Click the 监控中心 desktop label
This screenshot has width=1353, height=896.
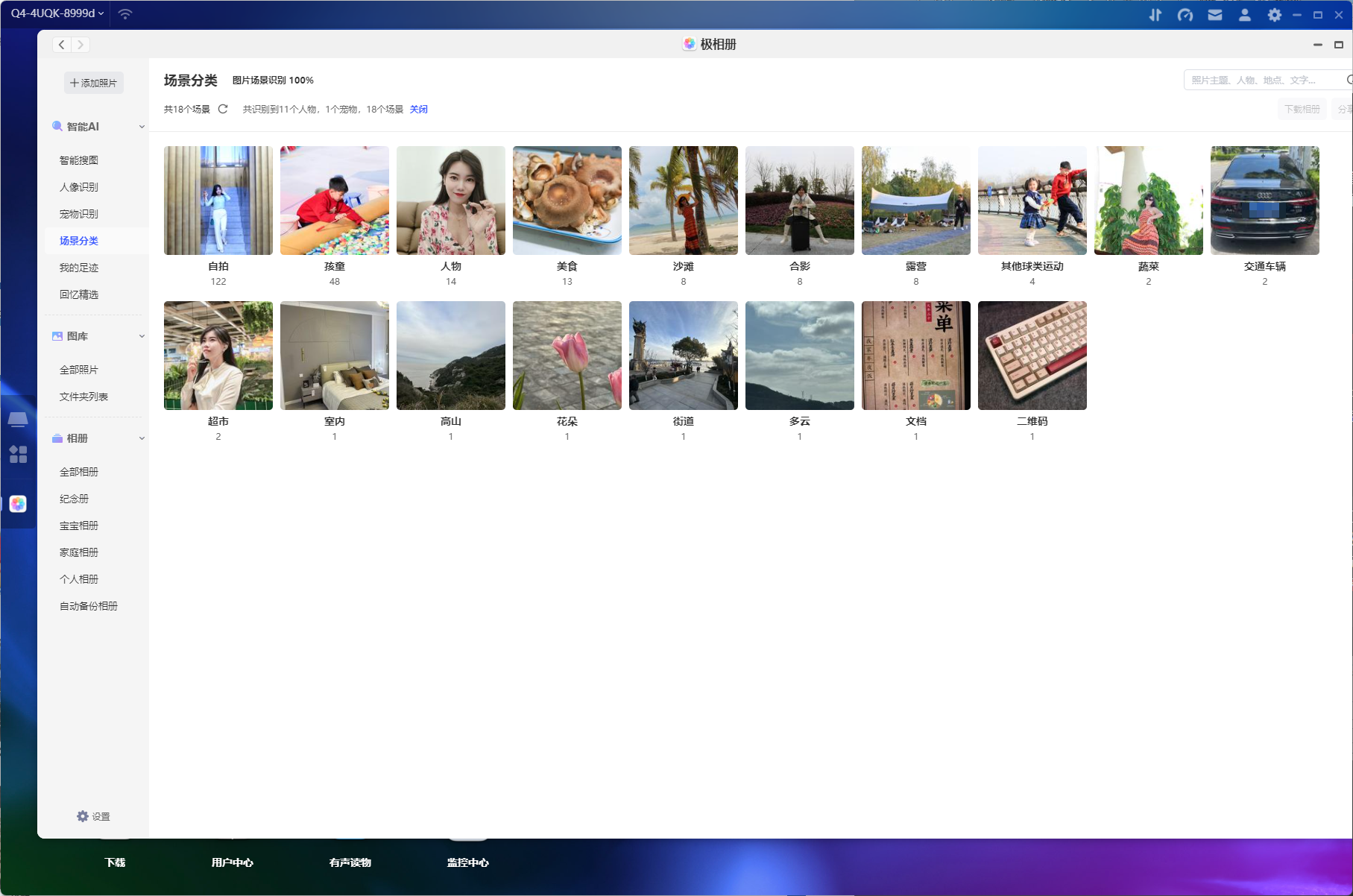[468, 862]
